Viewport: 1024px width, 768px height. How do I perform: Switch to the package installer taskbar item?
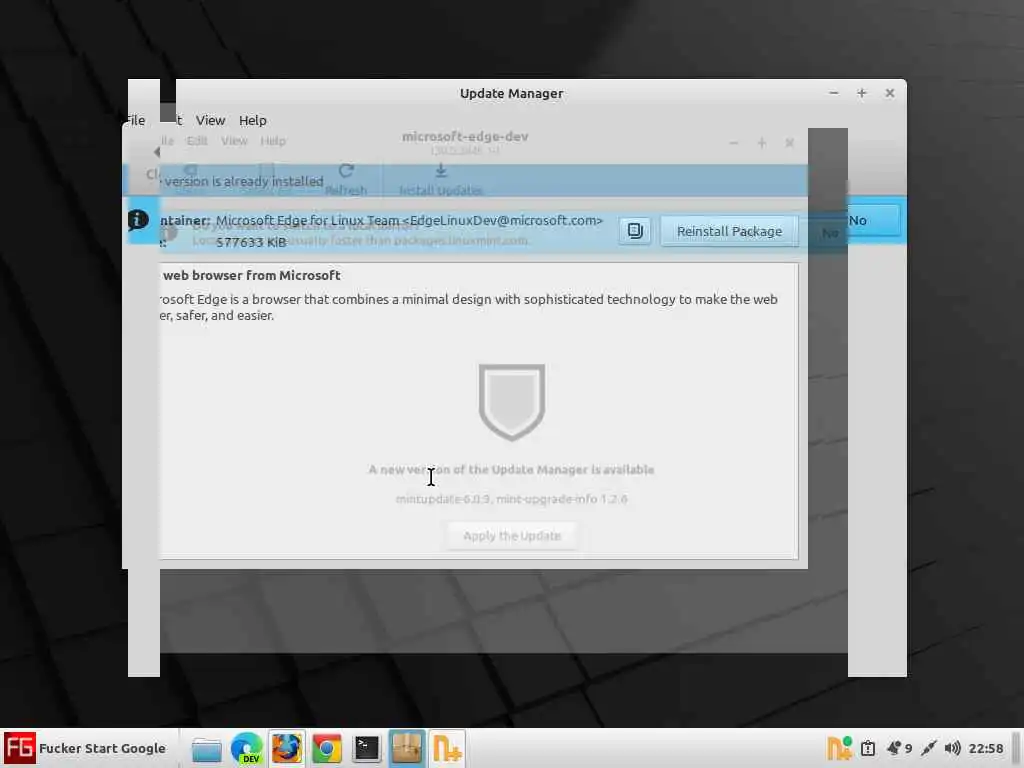[406, 748]
